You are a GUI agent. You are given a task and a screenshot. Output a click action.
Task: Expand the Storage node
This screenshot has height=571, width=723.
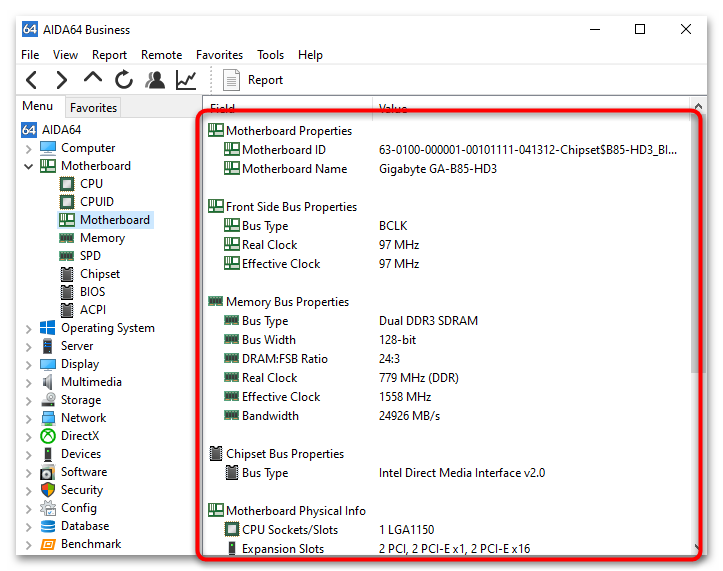tap(29, 400)
